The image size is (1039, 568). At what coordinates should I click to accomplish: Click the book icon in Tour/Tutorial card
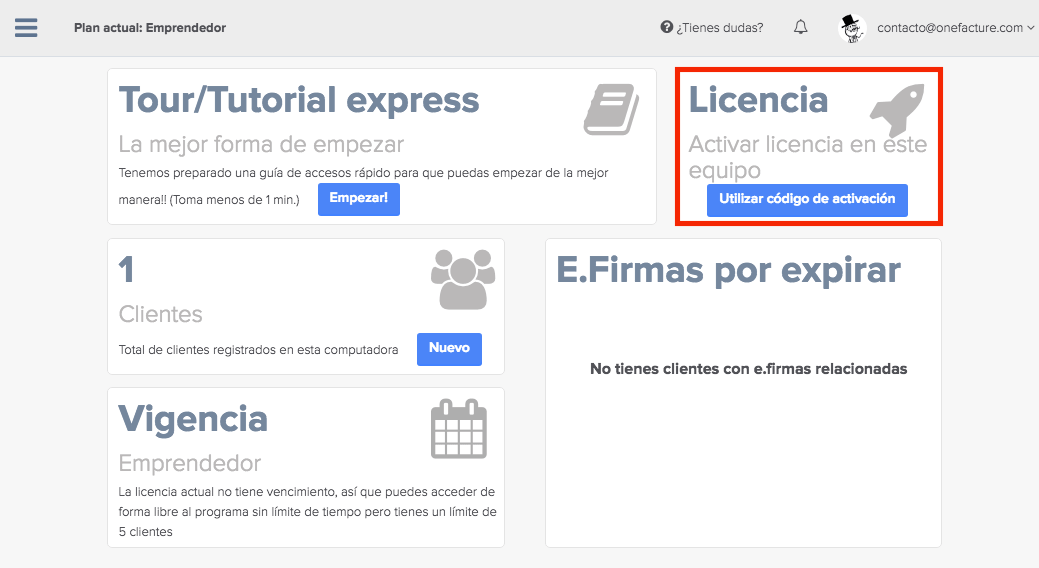point(611,109)
